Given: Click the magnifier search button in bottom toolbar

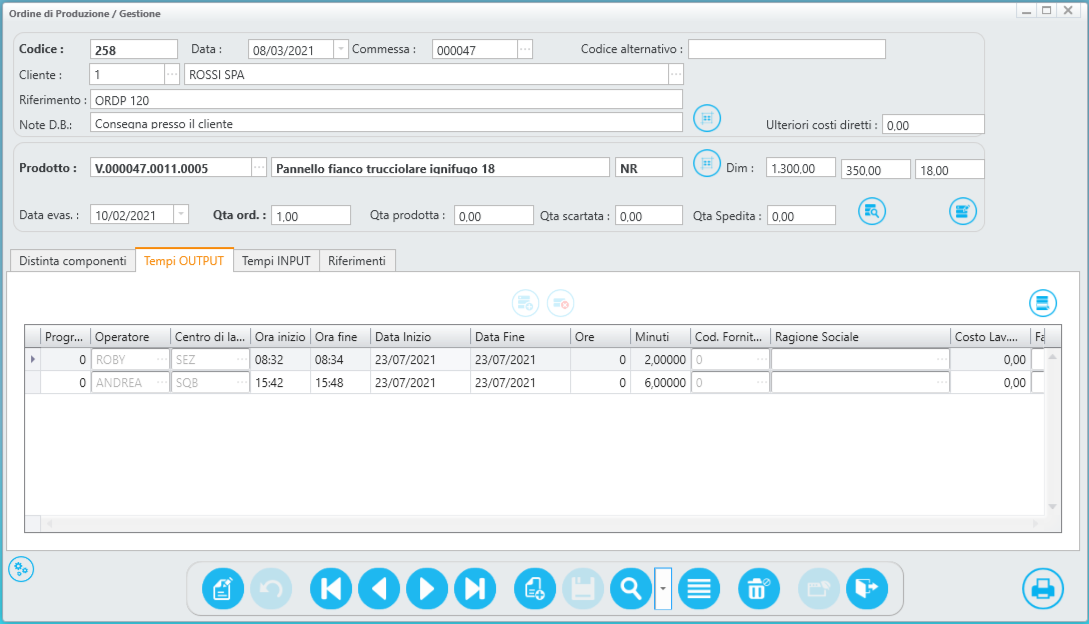Looking at the screenshot, I should (631, 589).
